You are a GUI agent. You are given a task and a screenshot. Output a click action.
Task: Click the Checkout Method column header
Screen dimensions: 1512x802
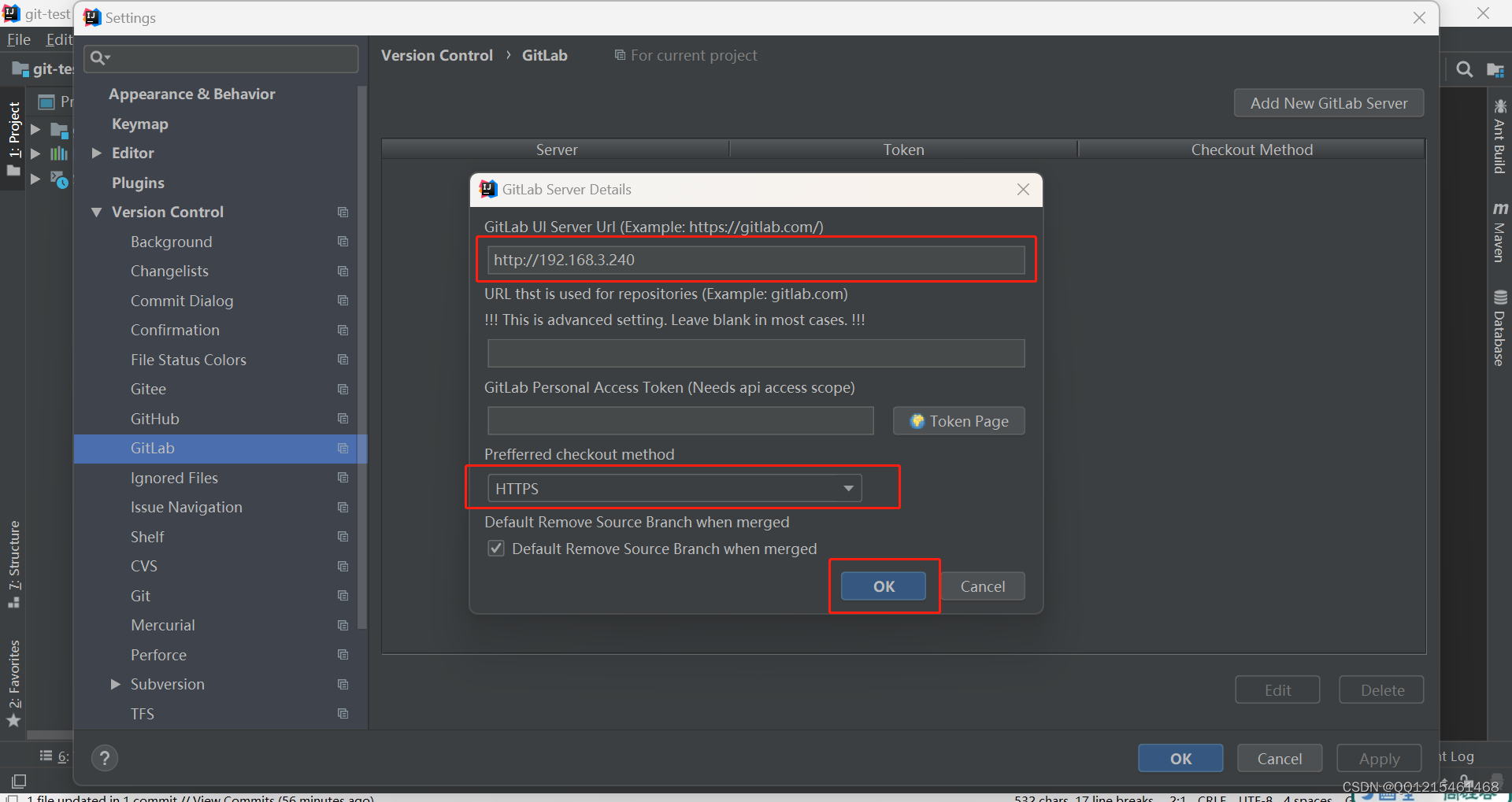[1251, 150]
